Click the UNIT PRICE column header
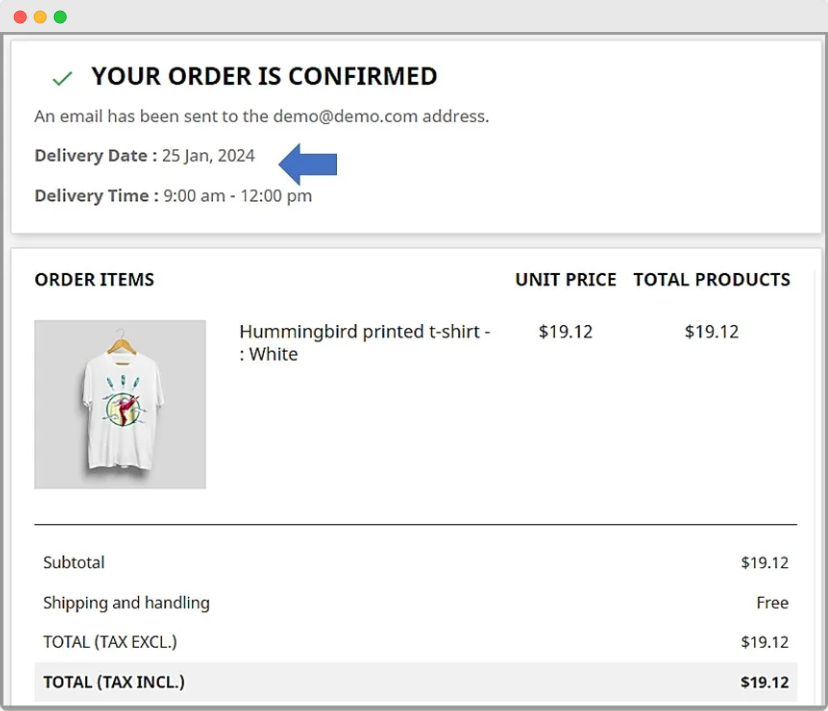This screenshot has width=828, height=711. click(x=566, y=280)
